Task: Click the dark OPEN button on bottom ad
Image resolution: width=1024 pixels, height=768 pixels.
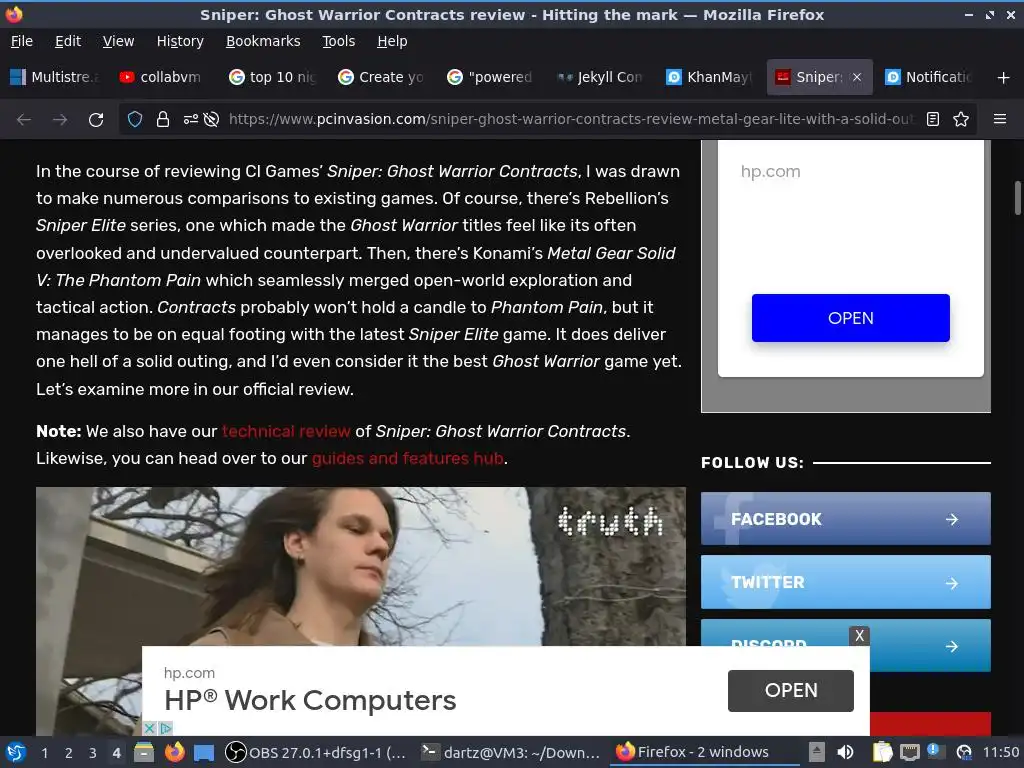Action: 790,690
